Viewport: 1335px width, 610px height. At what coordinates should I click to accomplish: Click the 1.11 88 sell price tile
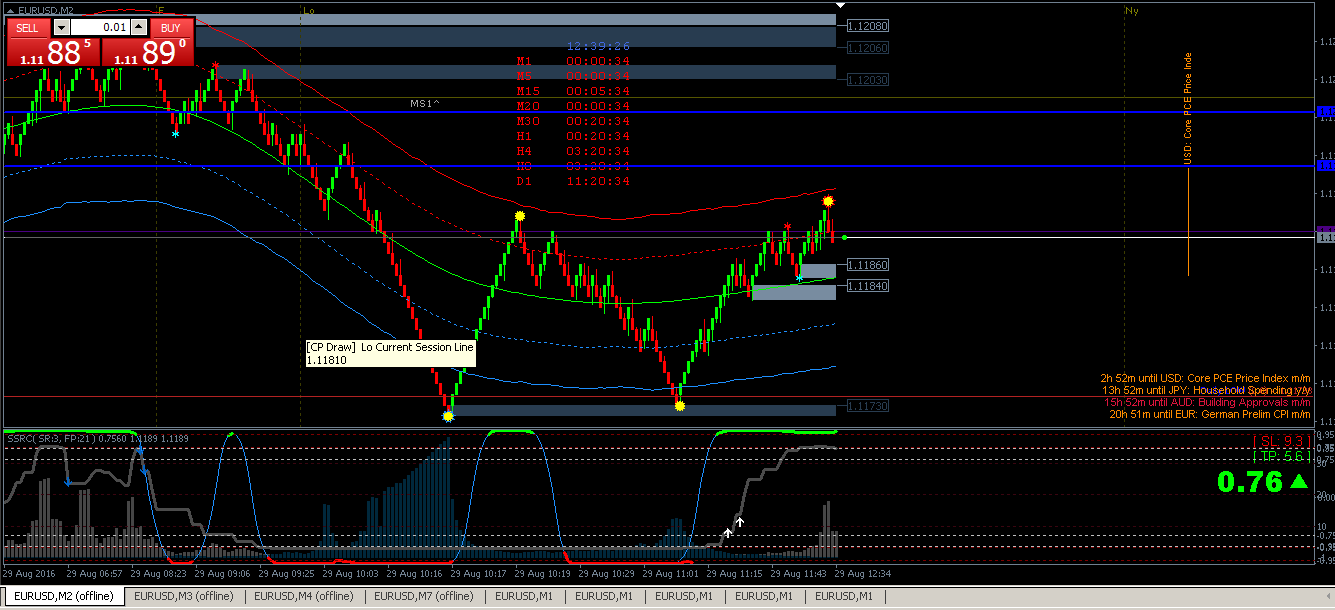(x=54, y=52)
